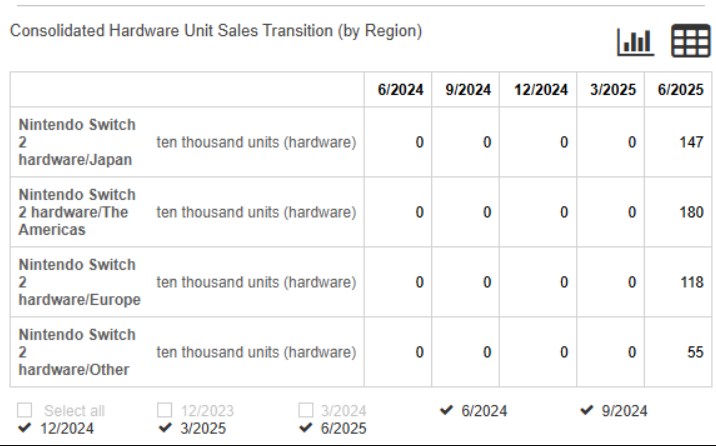
Task: Switch to table view icon
Action: coord(690,41)
